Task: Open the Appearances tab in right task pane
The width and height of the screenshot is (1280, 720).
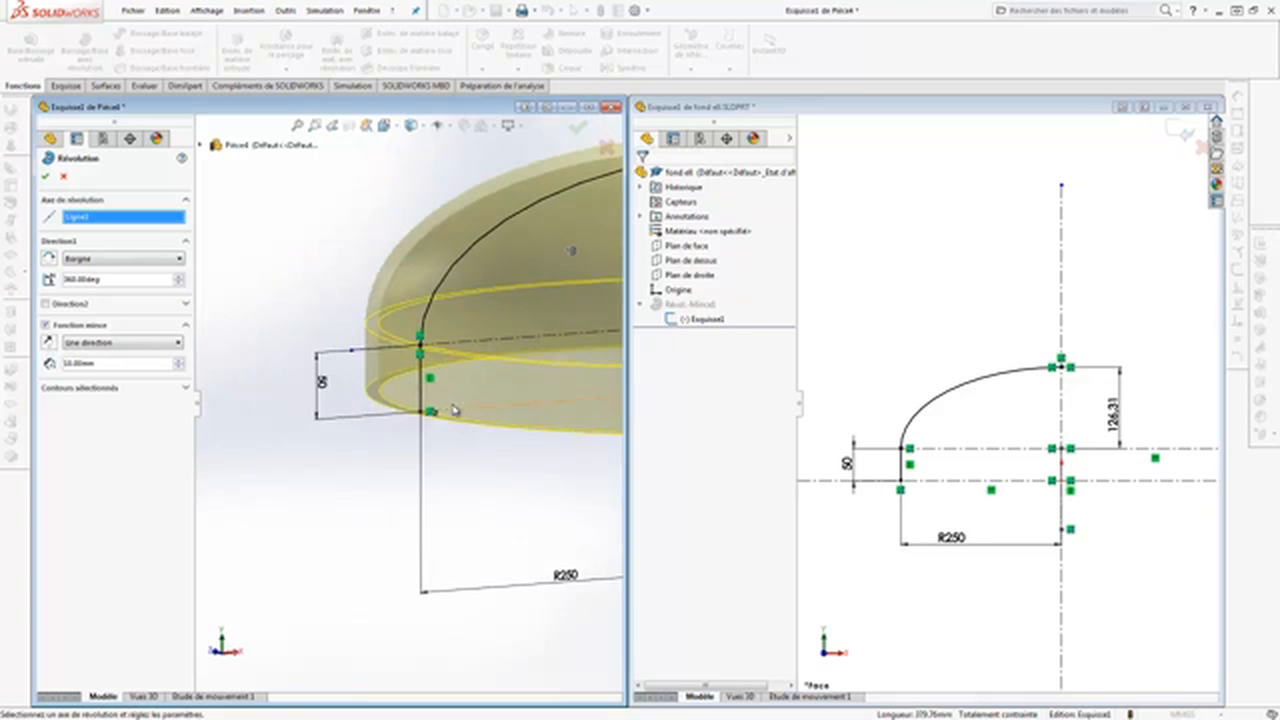Action: [x=1217, y=184]
